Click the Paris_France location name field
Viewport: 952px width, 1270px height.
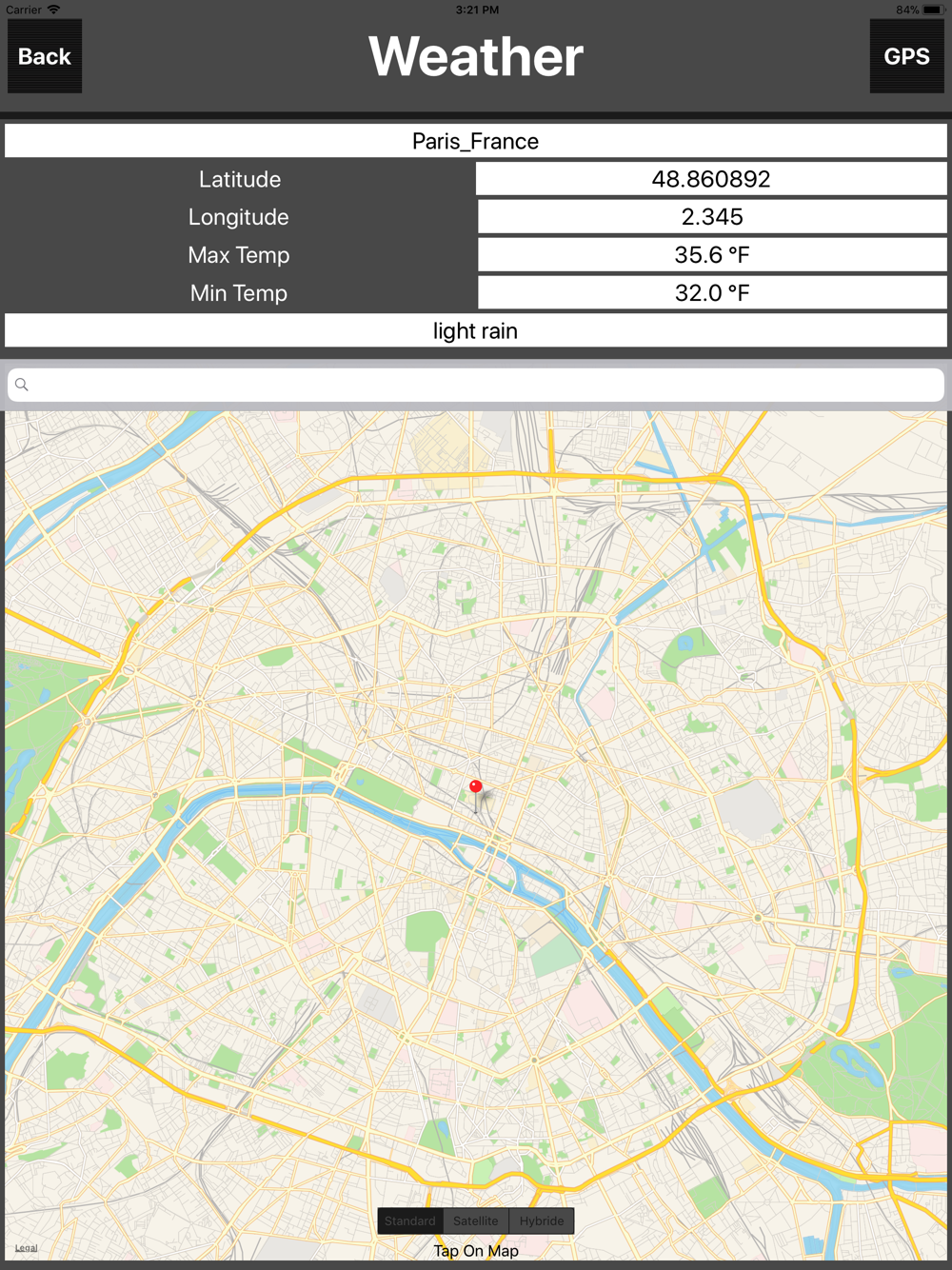pos(476,141)
